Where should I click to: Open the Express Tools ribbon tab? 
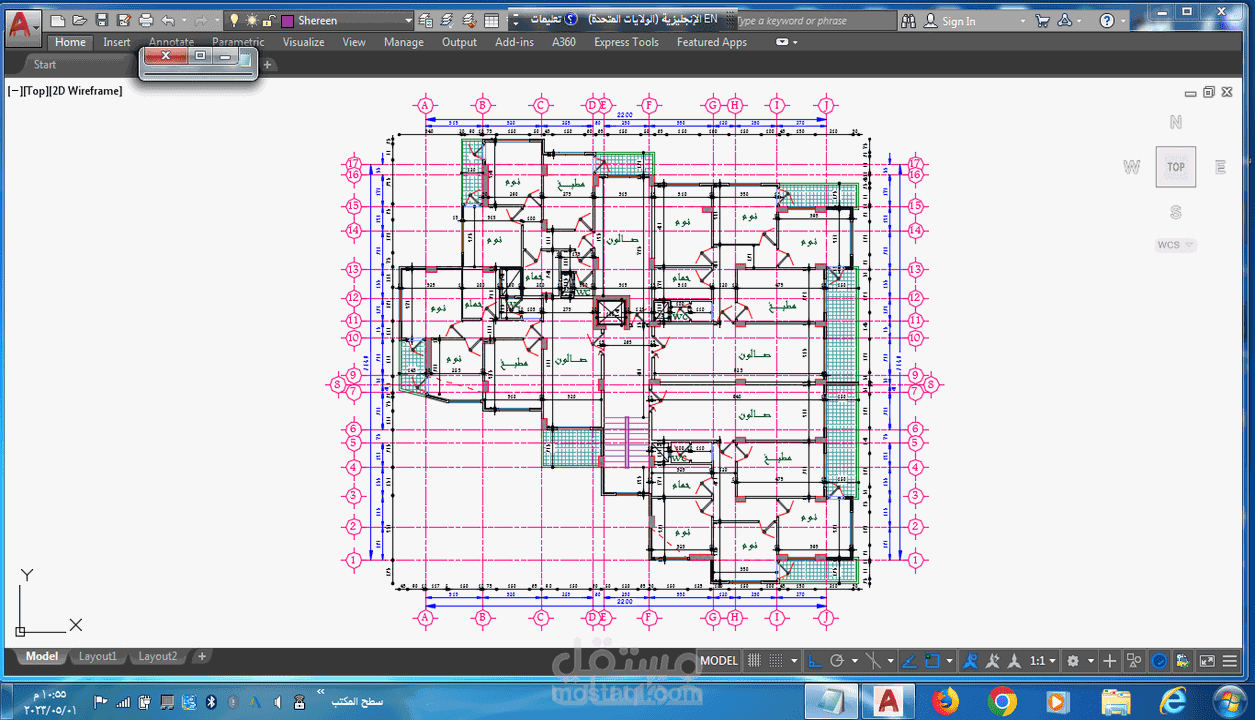click(x=626, y=42)
